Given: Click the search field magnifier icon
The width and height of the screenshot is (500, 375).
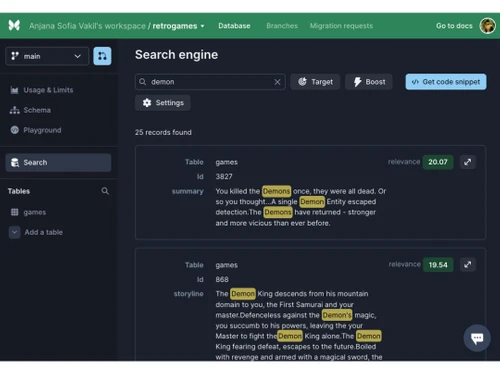Looking at the screenshot, I should click(143, 82).
